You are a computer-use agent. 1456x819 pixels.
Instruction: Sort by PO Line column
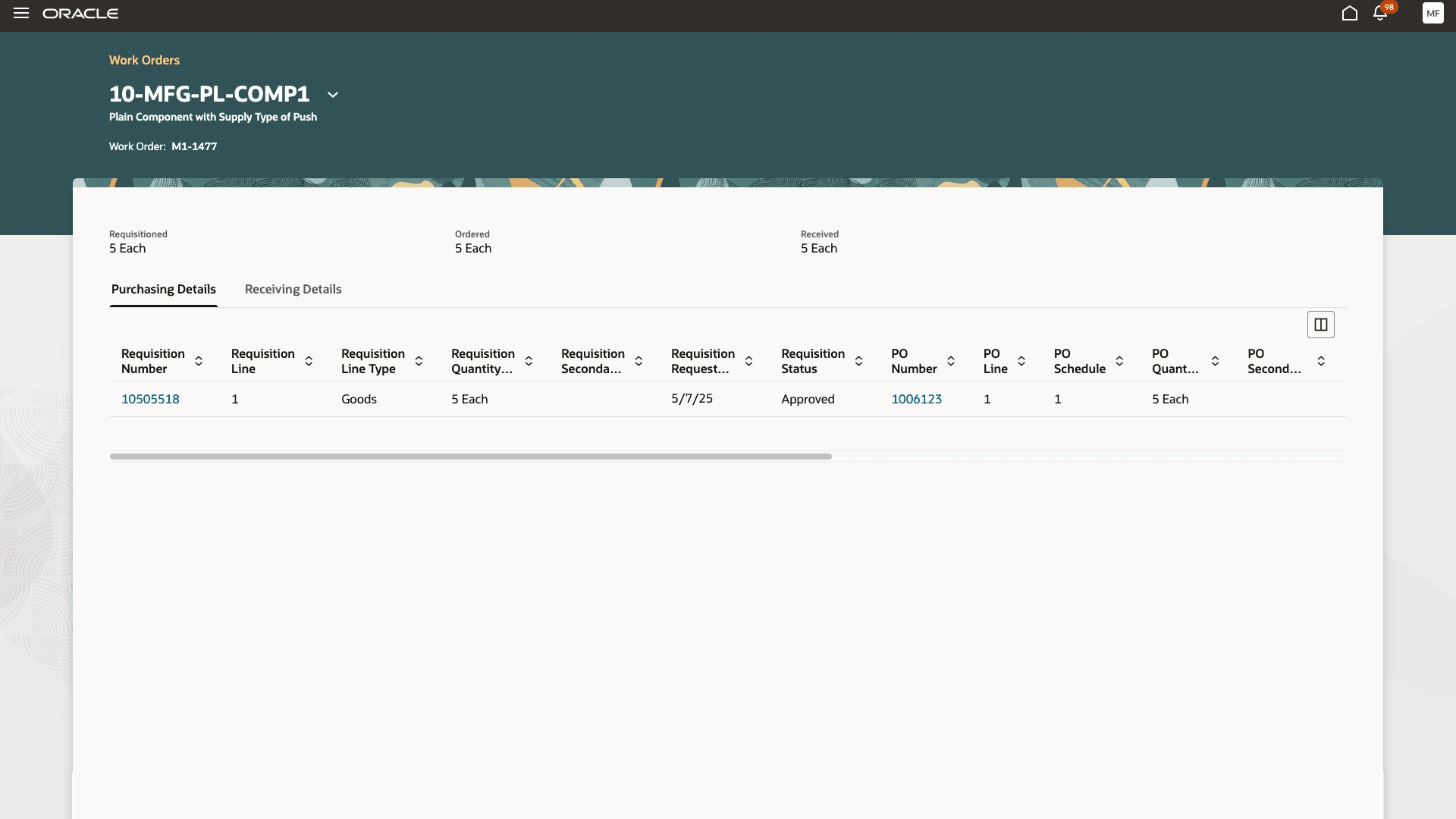pos(1021,361)
